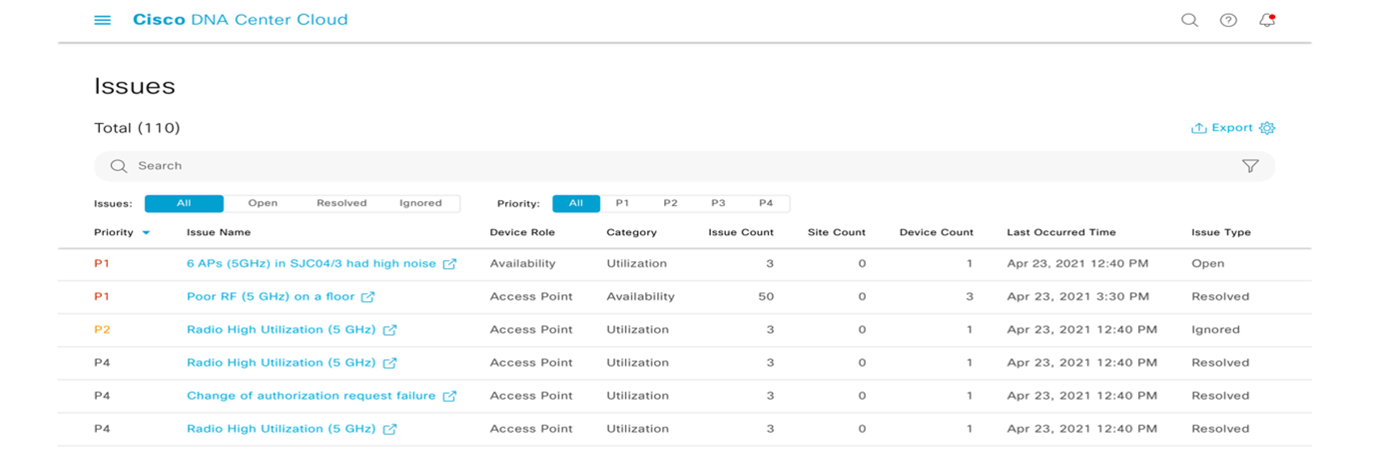This screenshot has width=1381, height=452.
Task: Click external link icon beside Change of authorization
Action: coord(449,396)
